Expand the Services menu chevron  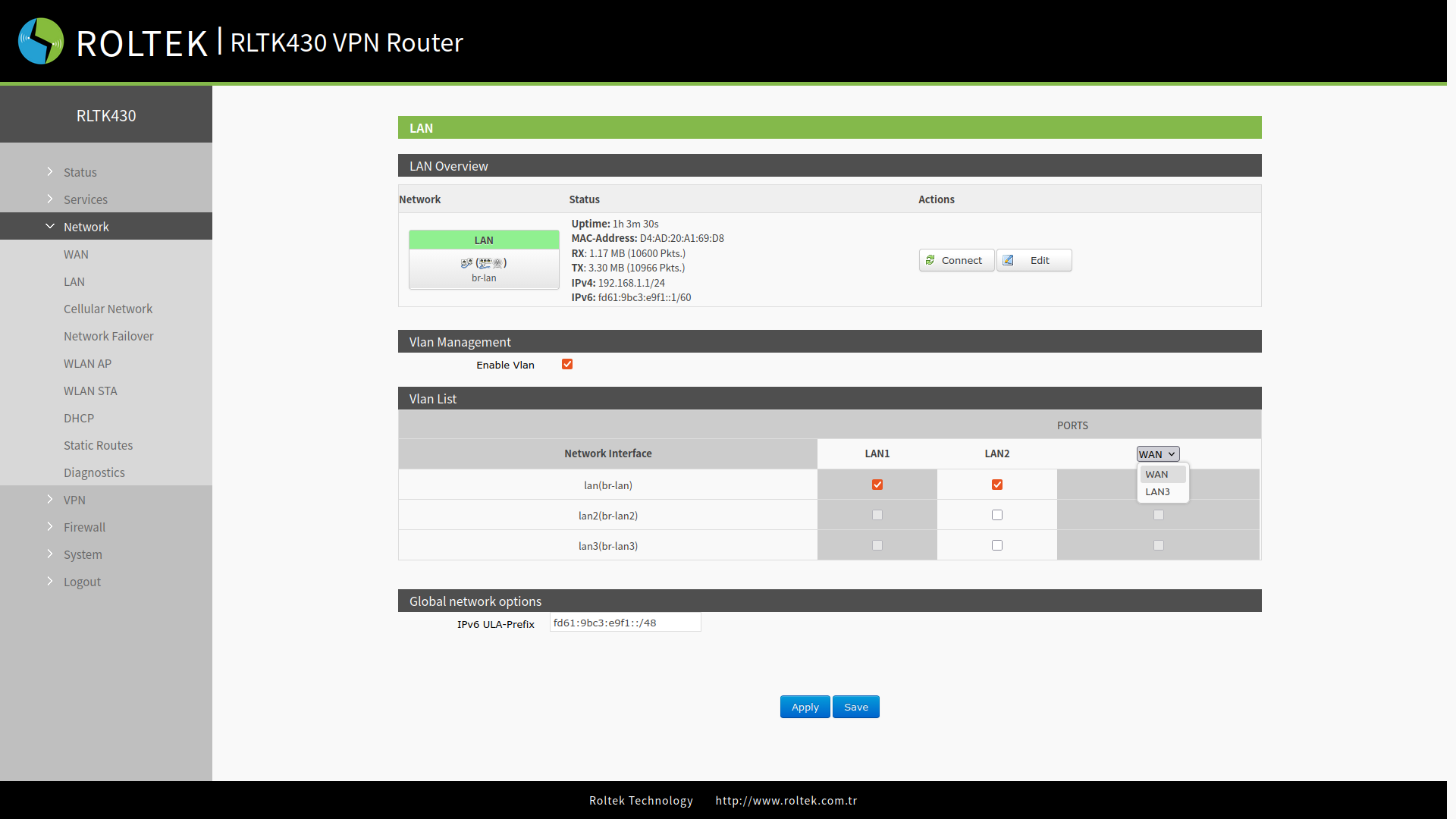pos(50,199)
